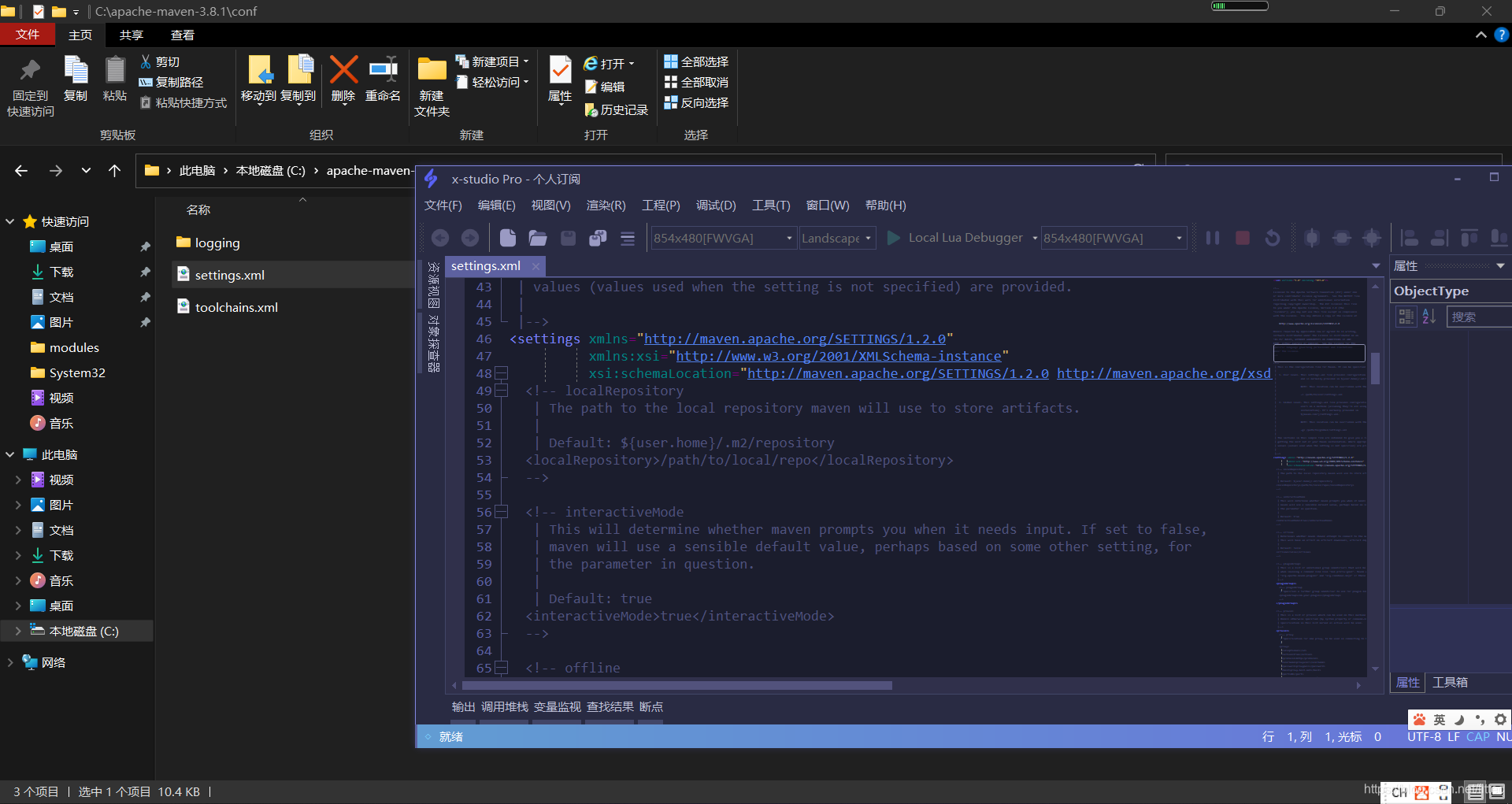Click the navigate forward icon in x-studio toolbar
Screen dimensions: 1512x804
point(470,238)
